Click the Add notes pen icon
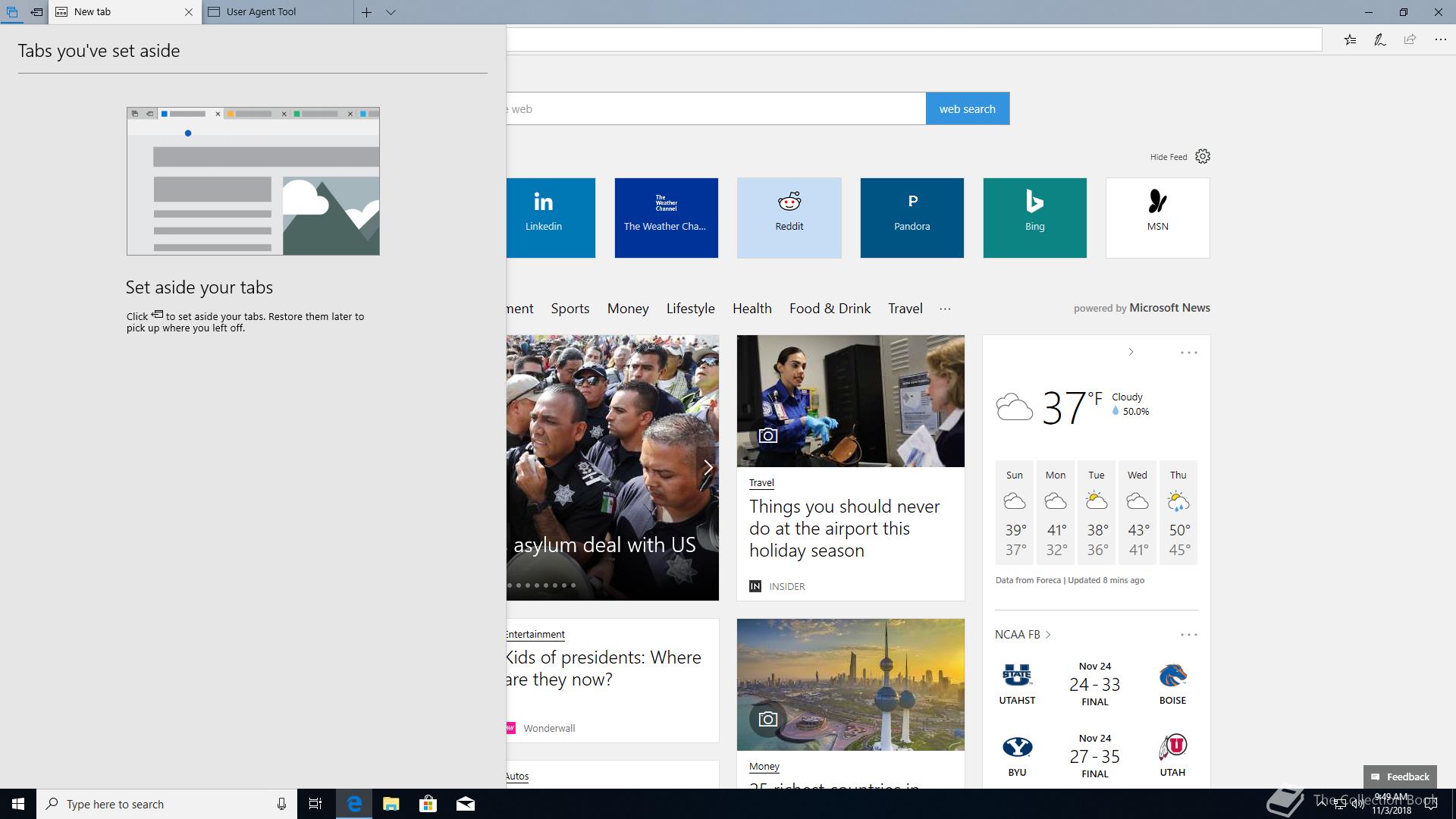 click(x=1379, y=40)
